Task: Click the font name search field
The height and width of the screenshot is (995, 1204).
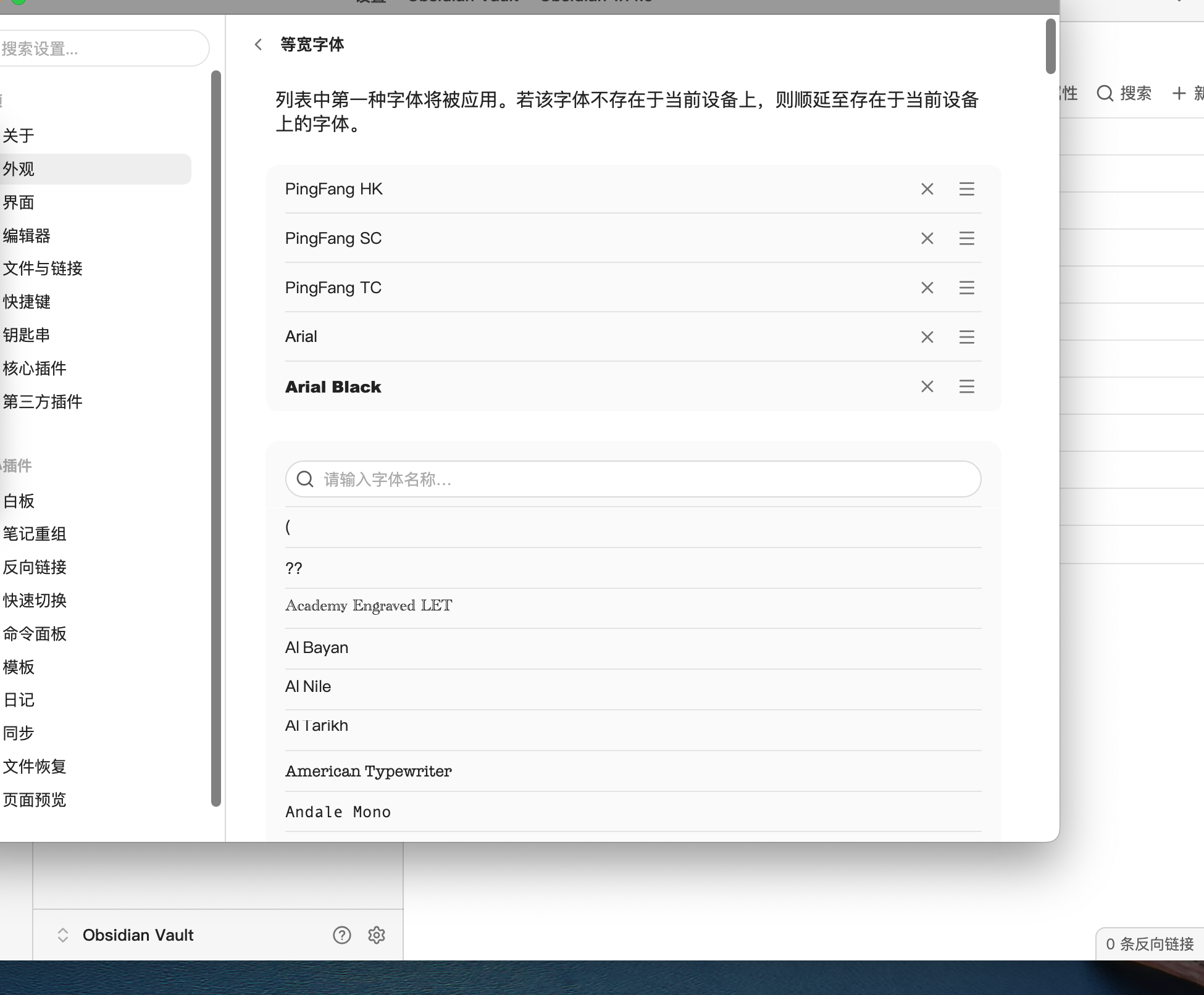Action: [x=633, y=479]
